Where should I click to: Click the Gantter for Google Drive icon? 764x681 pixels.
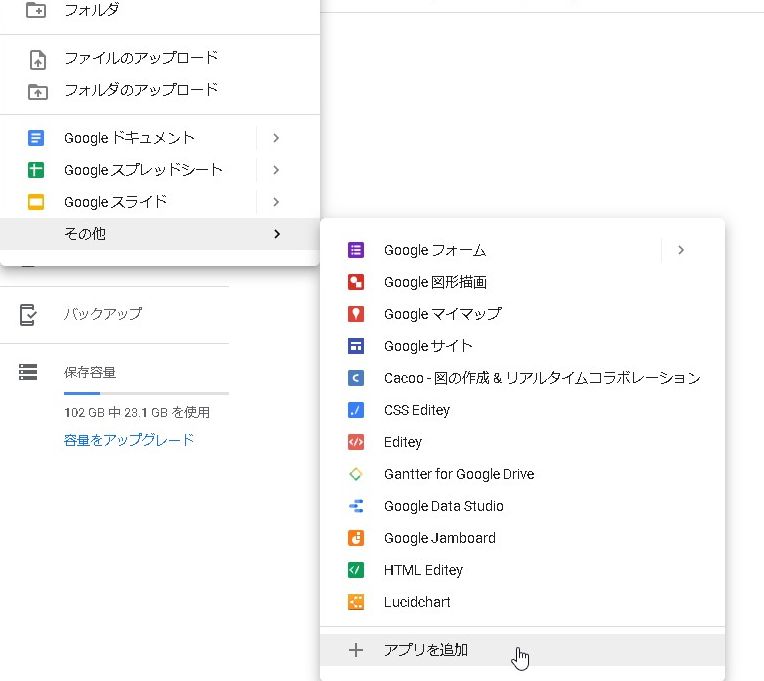pyautogui.click(x=355, y=474)
